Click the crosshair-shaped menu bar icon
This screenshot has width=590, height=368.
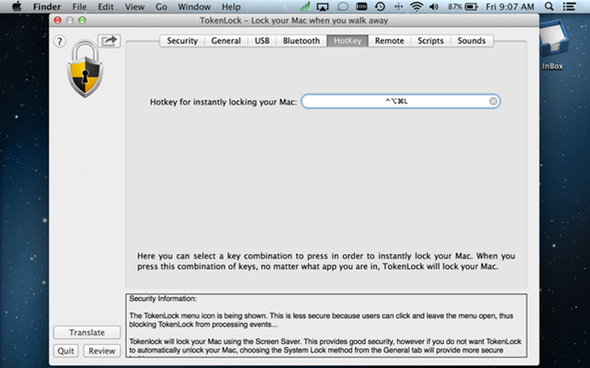398,7
